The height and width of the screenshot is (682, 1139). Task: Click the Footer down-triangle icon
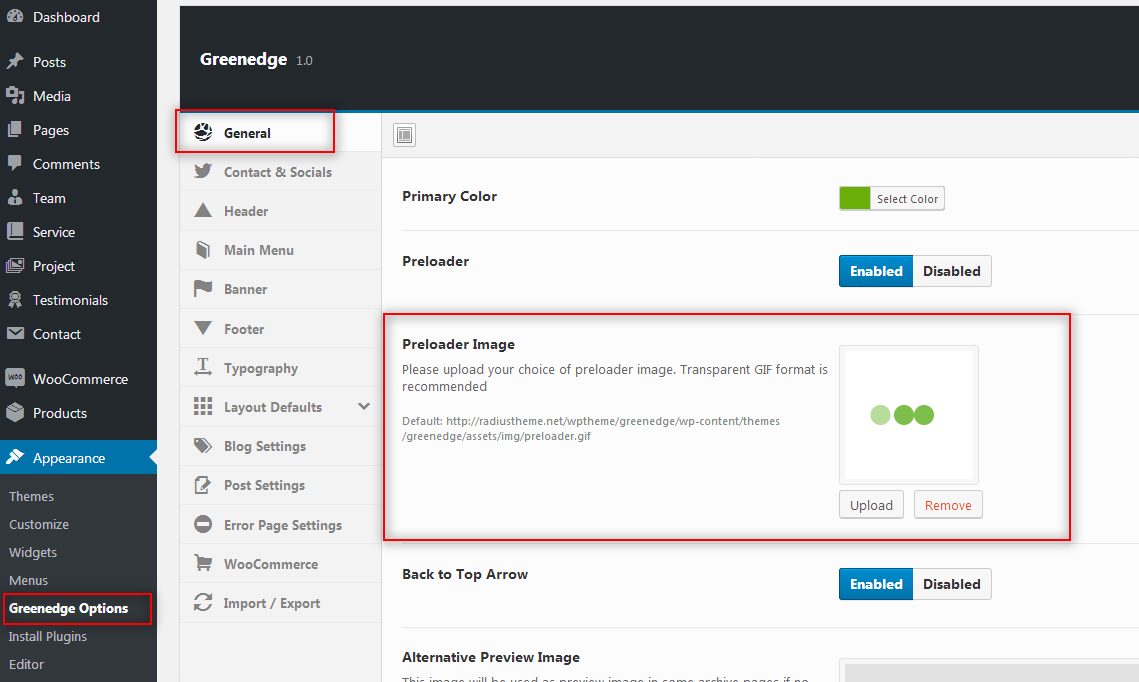tap(203, 328)
